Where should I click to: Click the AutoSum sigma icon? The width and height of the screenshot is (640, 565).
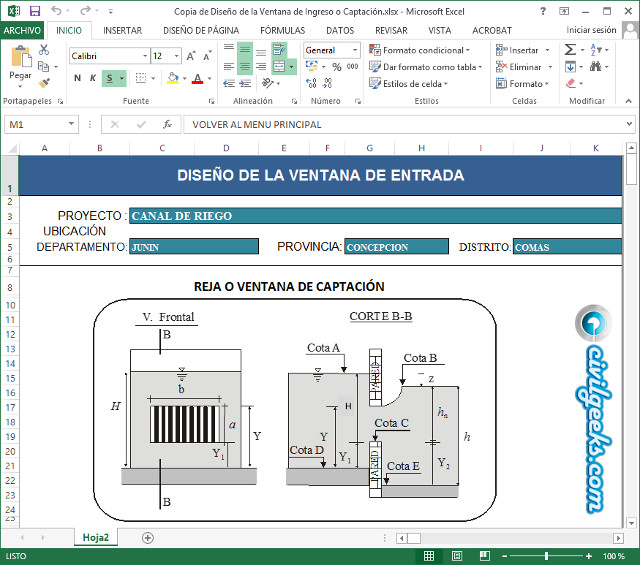(569, 49)
